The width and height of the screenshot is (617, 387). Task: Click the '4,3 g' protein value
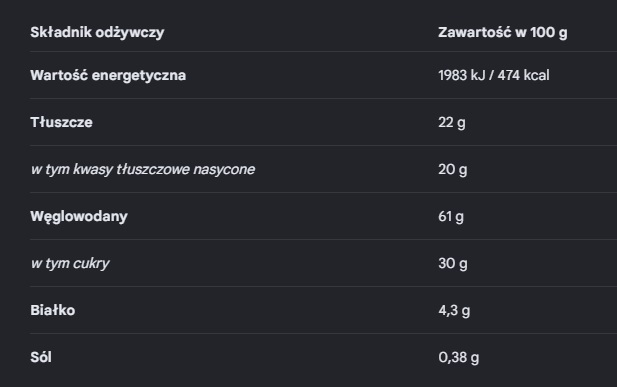[454, 311]
